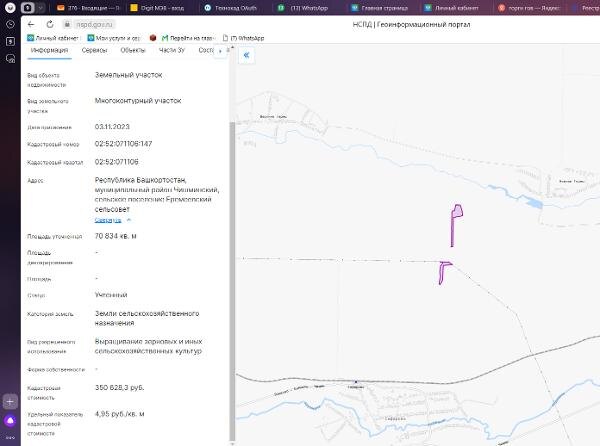The height and width of the screenshot is (446, 600).
Task: Open the Gmail Перейти на bookmark
Action: pos(188,38)
